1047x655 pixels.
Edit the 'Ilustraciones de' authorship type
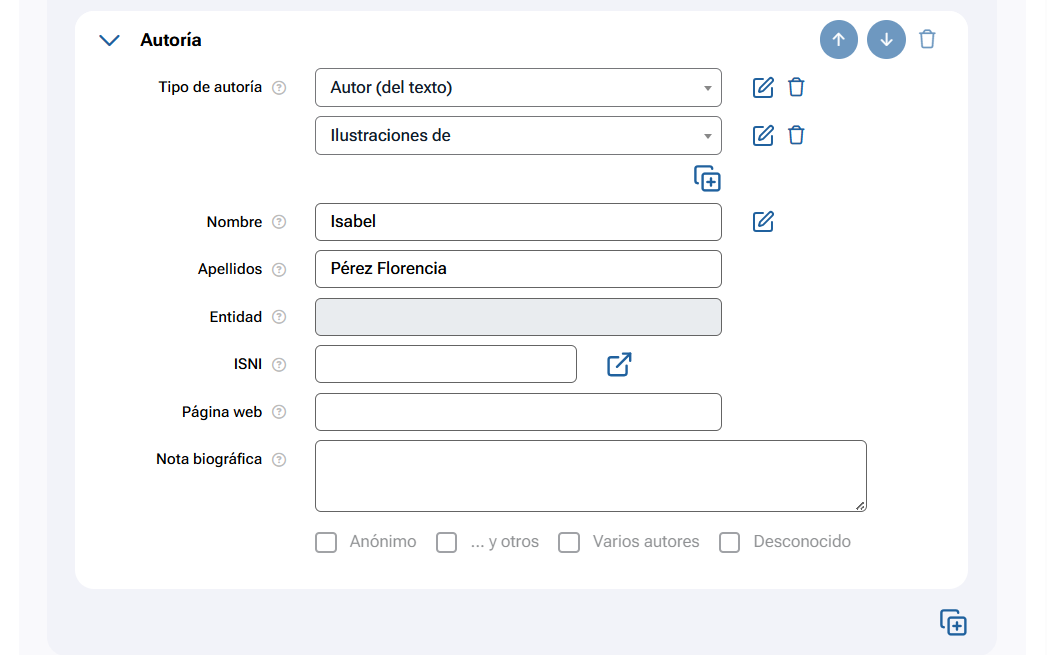pyautogui.click(x=763, y=135)
